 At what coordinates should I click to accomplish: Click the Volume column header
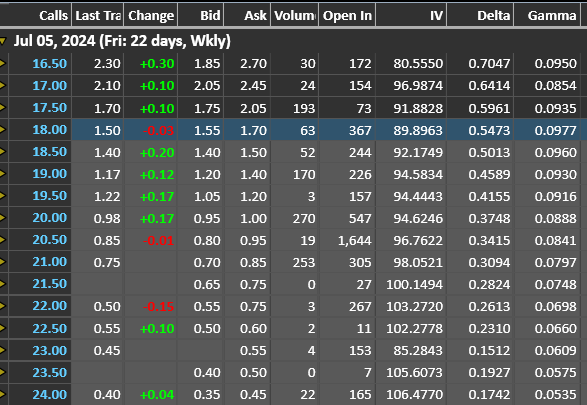point(295,15)
